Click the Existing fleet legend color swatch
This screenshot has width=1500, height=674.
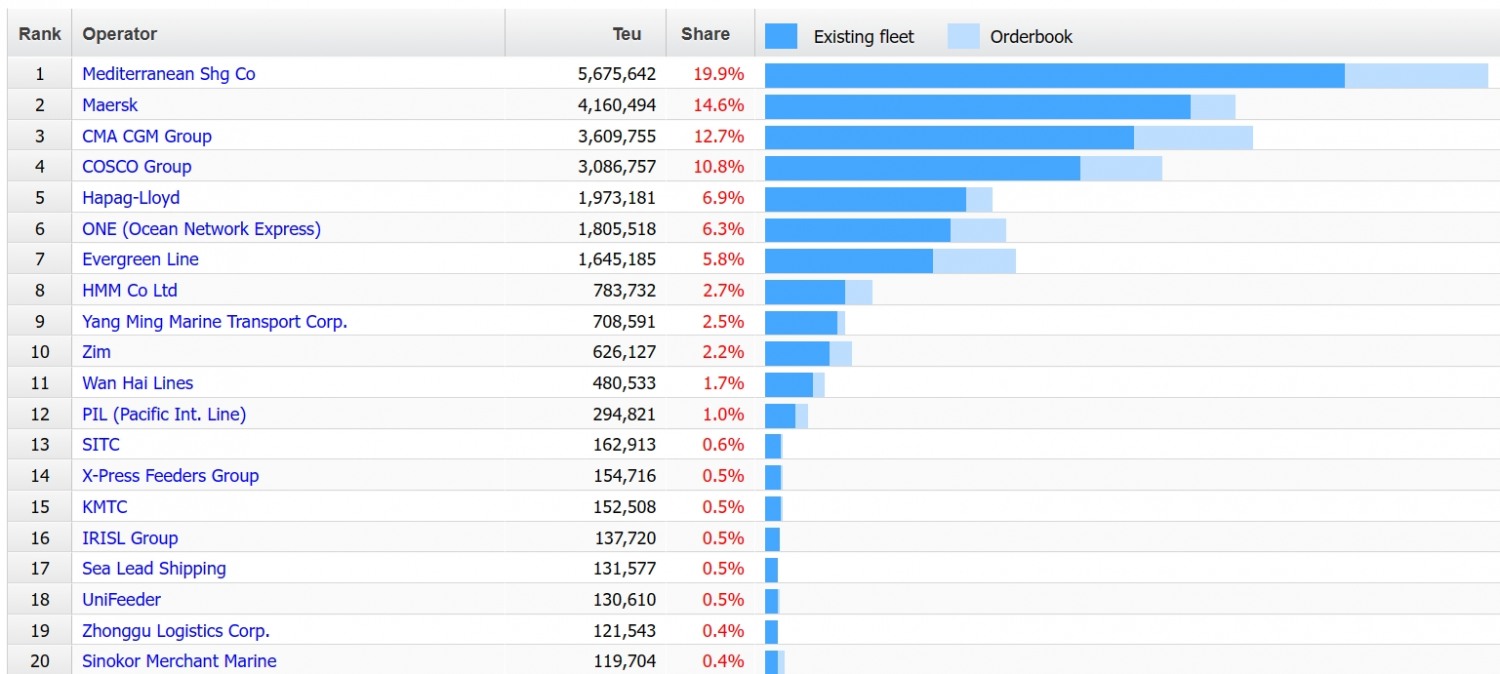(781, 36)
